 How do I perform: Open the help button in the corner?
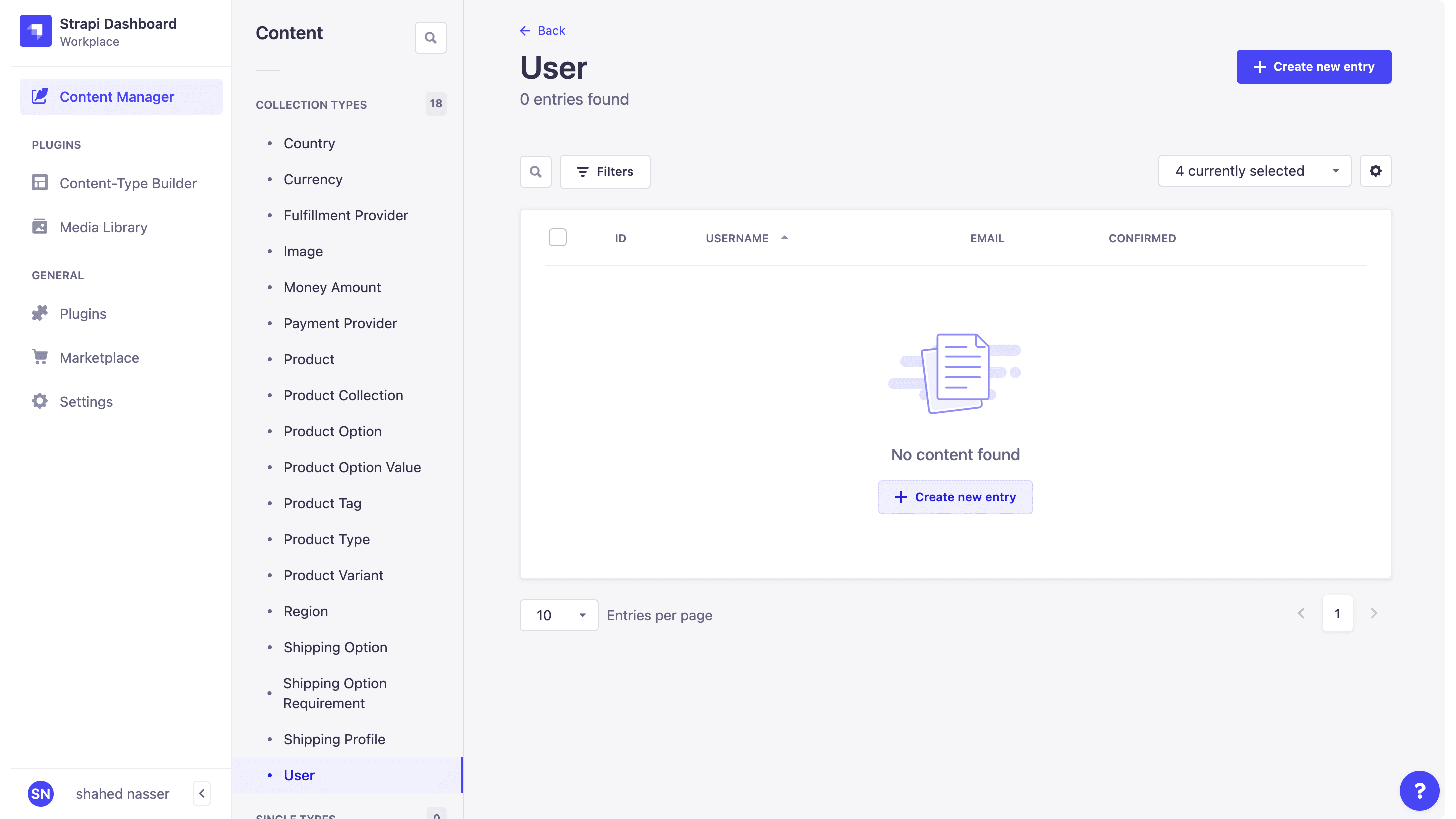click(x=1420, y=790)
